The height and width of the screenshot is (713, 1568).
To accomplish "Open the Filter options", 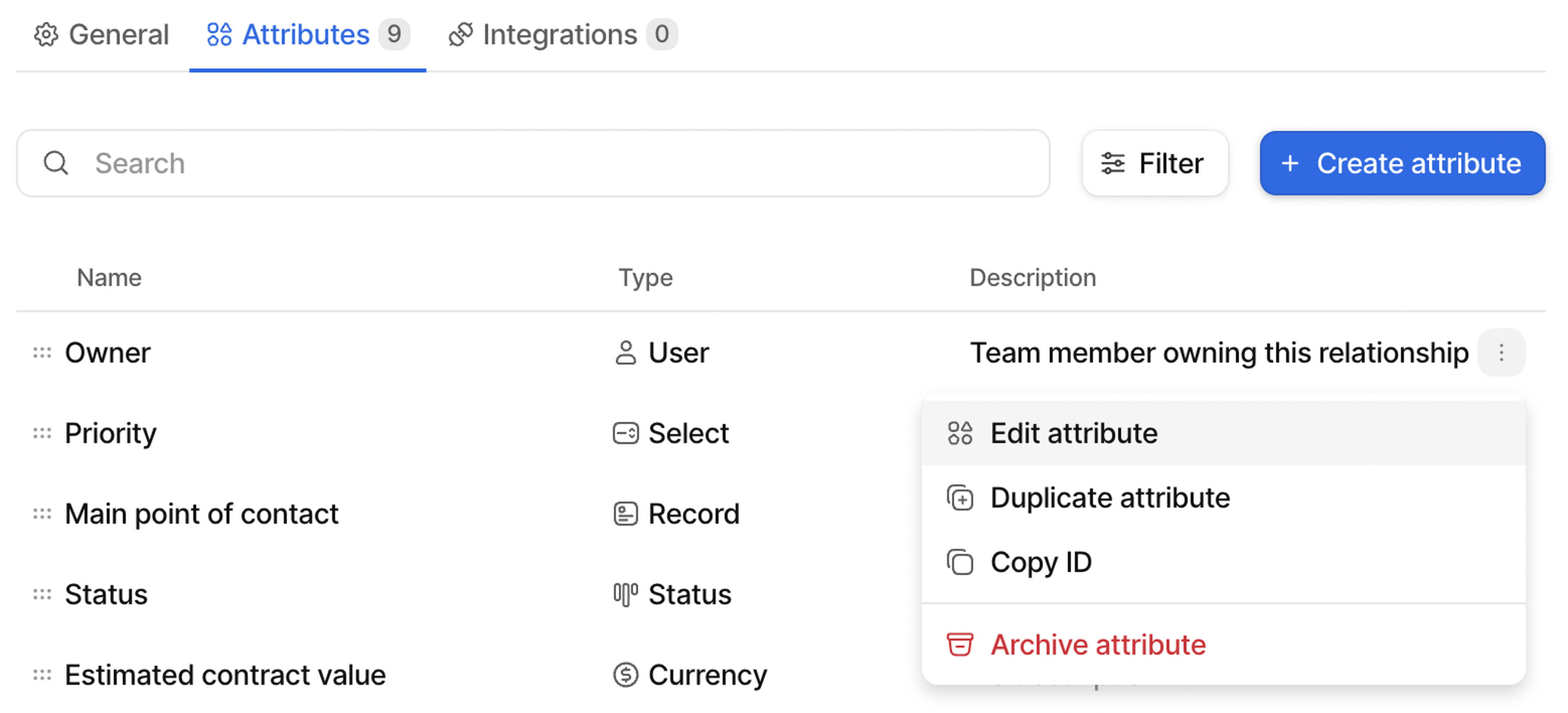I will coord(1154,163).
